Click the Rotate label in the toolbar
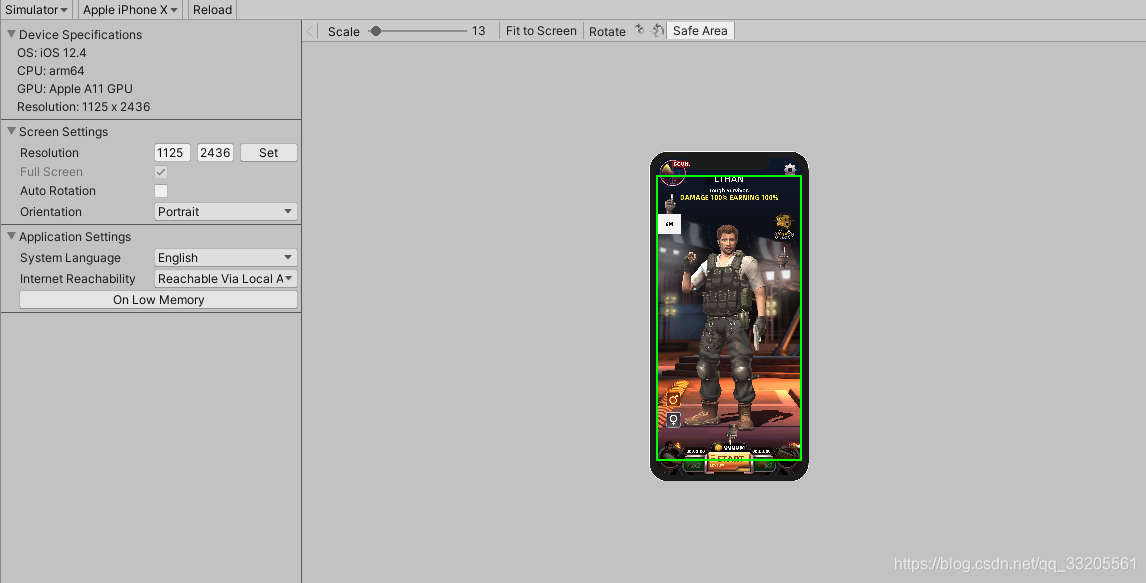The width and height of the screenshot is (1146, 583). click(607, 31)
